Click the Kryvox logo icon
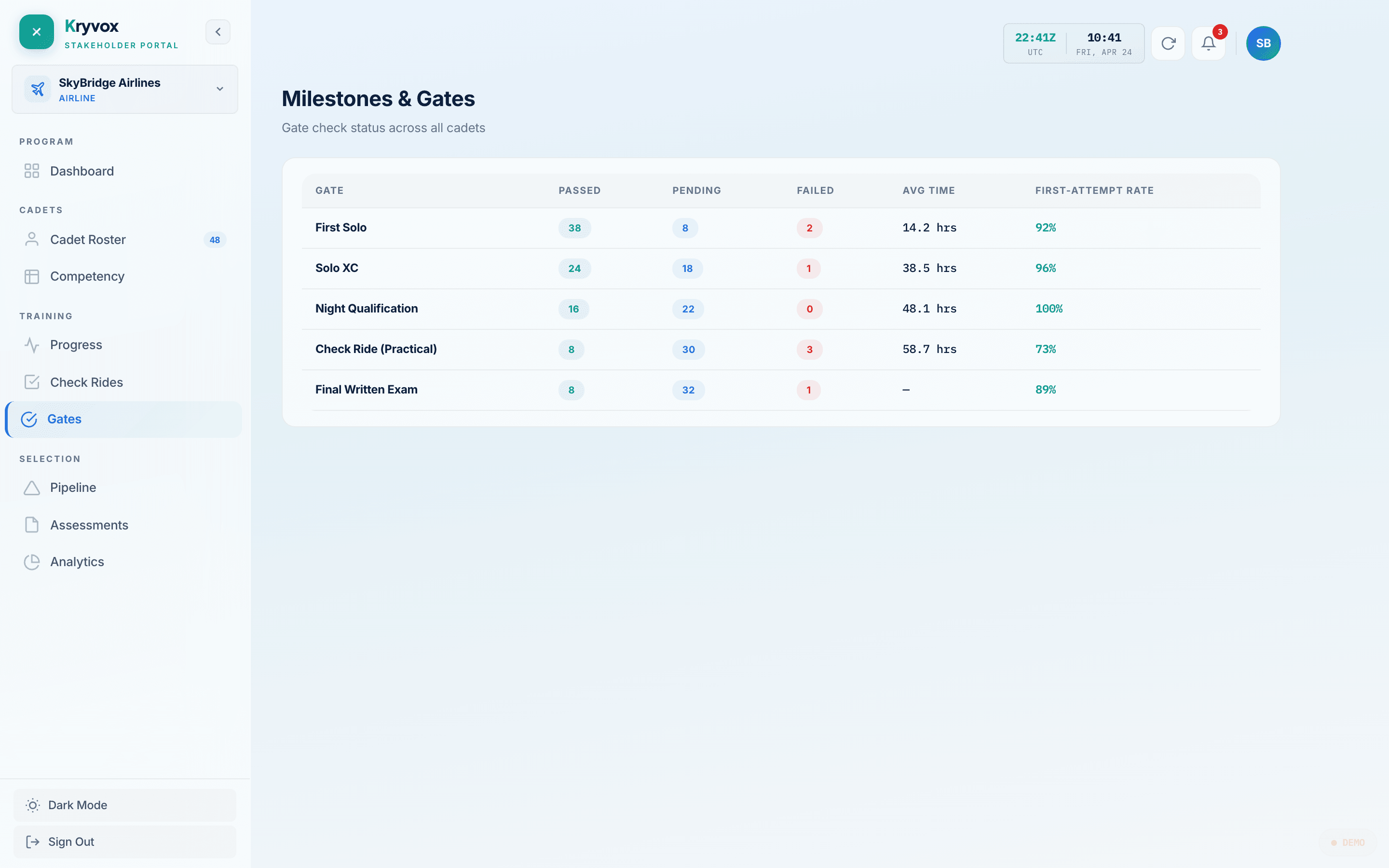Viewport: 1389px width, 868px height. click(36, 32)
